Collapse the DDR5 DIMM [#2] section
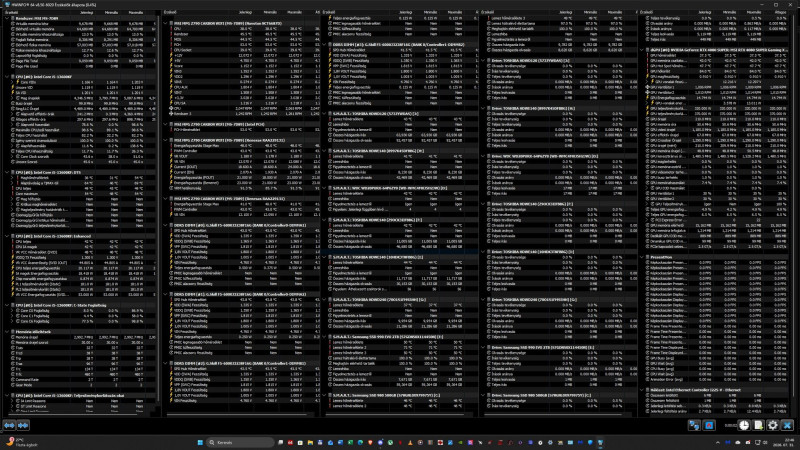This screenshot has height=450, width=800. coord(166,363)
